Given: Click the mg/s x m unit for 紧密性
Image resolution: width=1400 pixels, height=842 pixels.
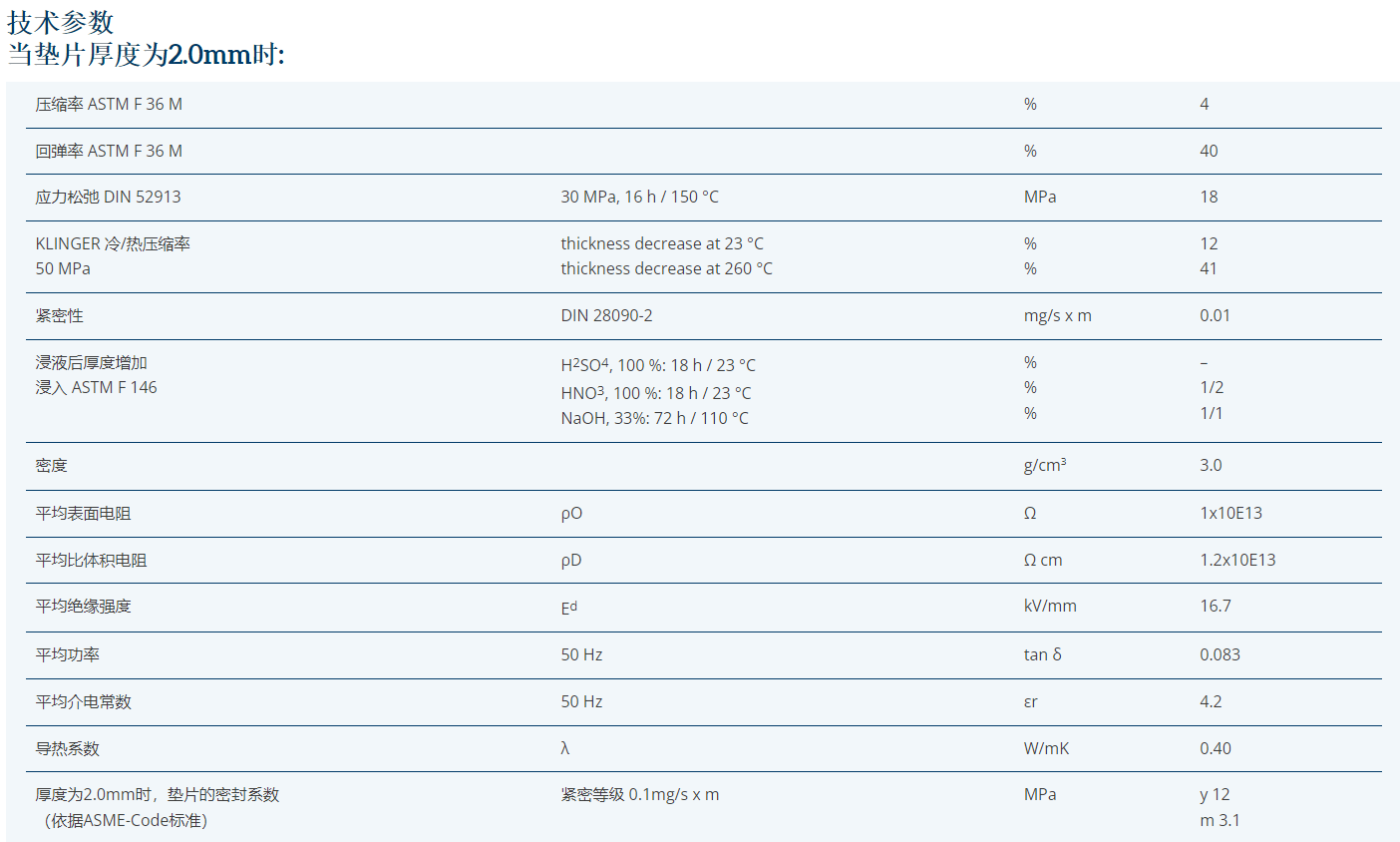Looking at the screenshot, I should (x=1057, y=315).
